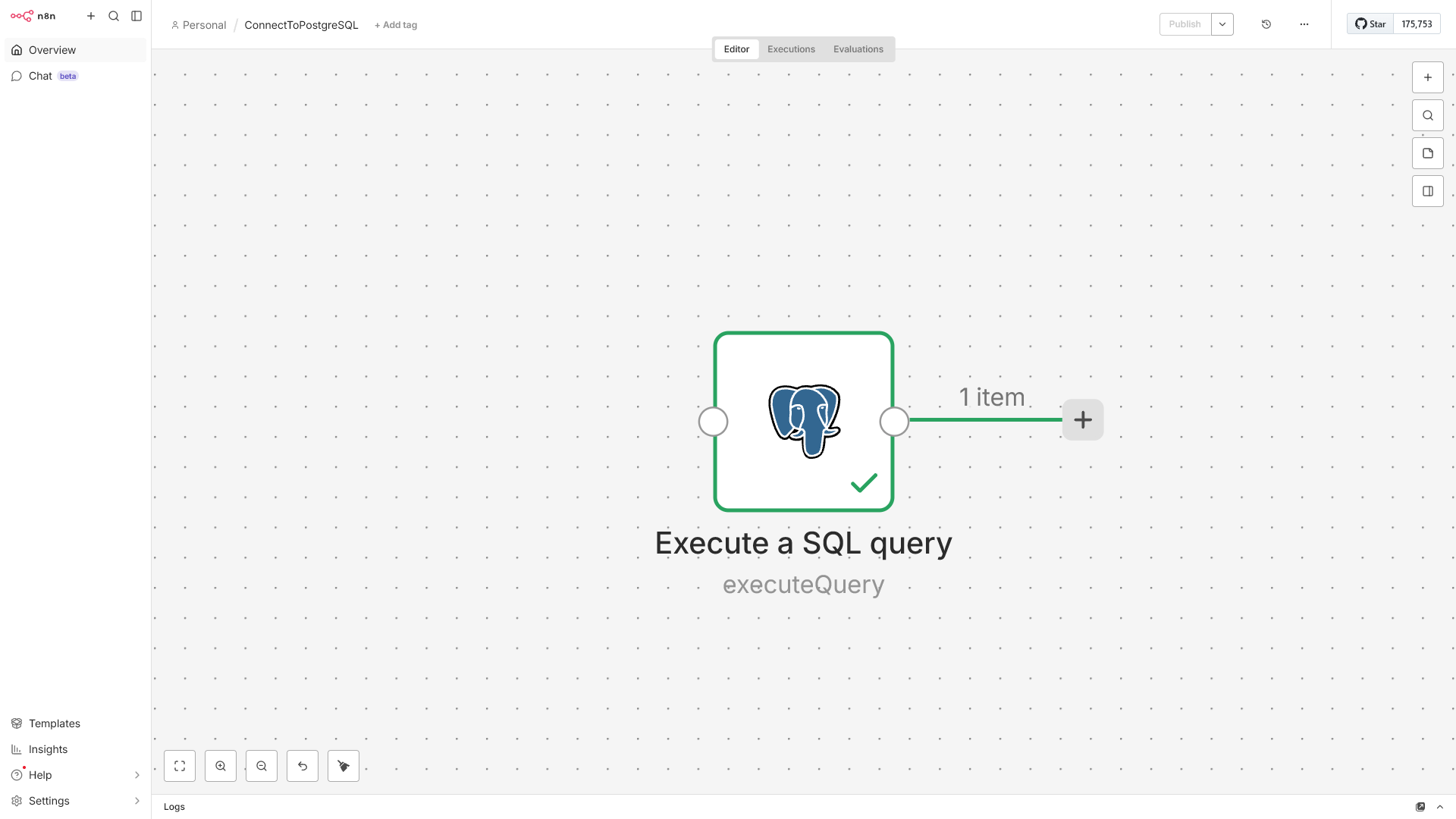
Task: Open workflow history icon
Action: [1266, 24]
